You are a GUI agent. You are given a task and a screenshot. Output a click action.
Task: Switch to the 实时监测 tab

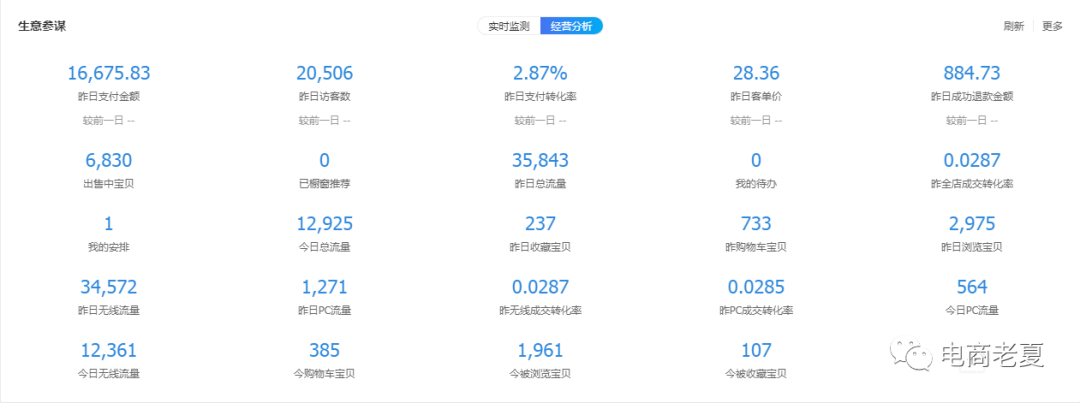click(x=509, y=26)
